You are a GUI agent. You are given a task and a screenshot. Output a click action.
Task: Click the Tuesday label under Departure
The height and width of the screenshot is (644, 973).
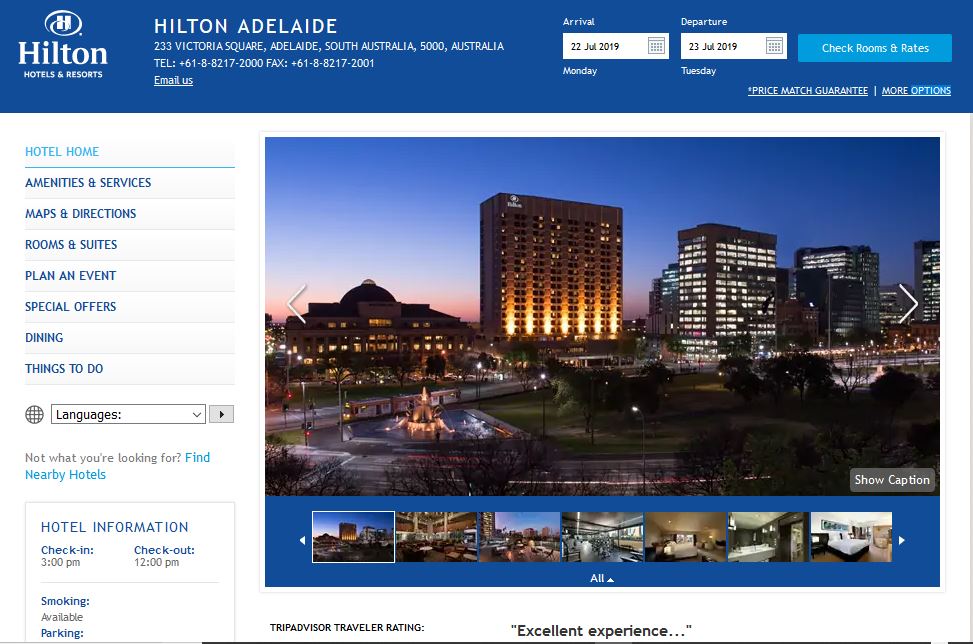(698, 71)
